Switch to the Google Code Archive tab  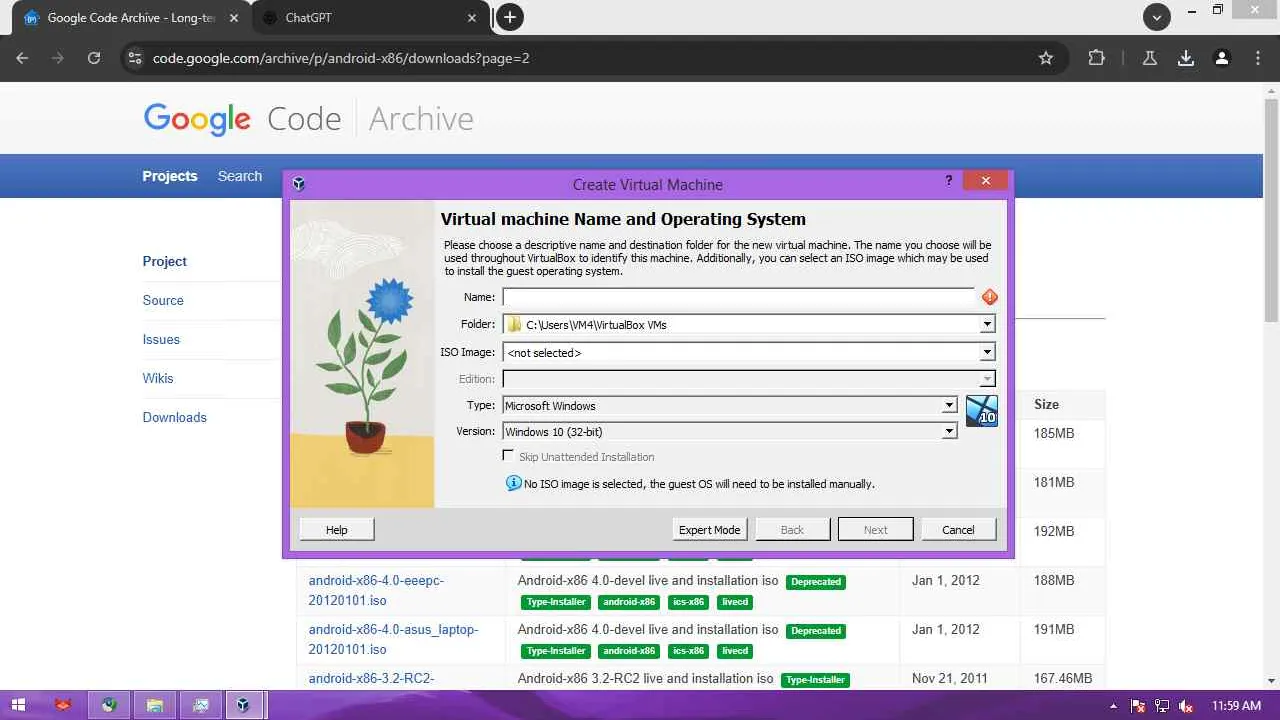(131, 18)
